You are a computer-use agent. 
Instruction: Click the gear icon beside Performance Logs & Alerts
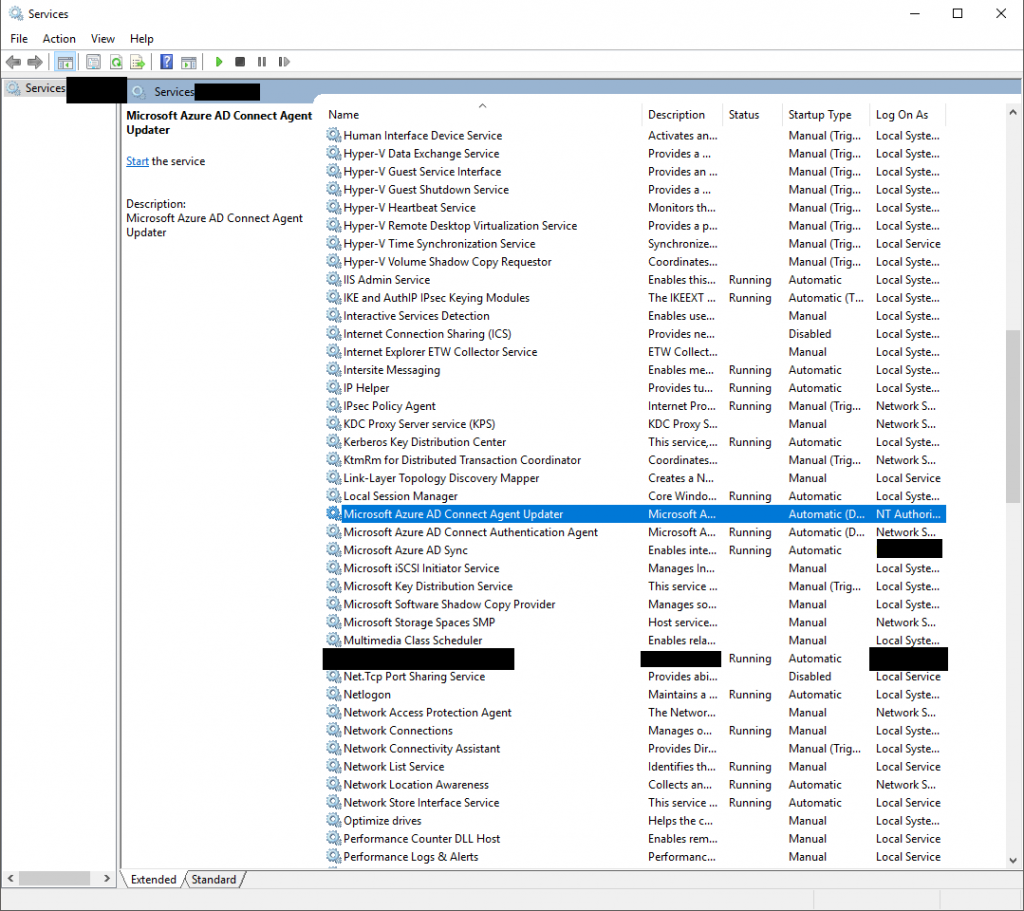pyautogui.click(x=334, y=856)
